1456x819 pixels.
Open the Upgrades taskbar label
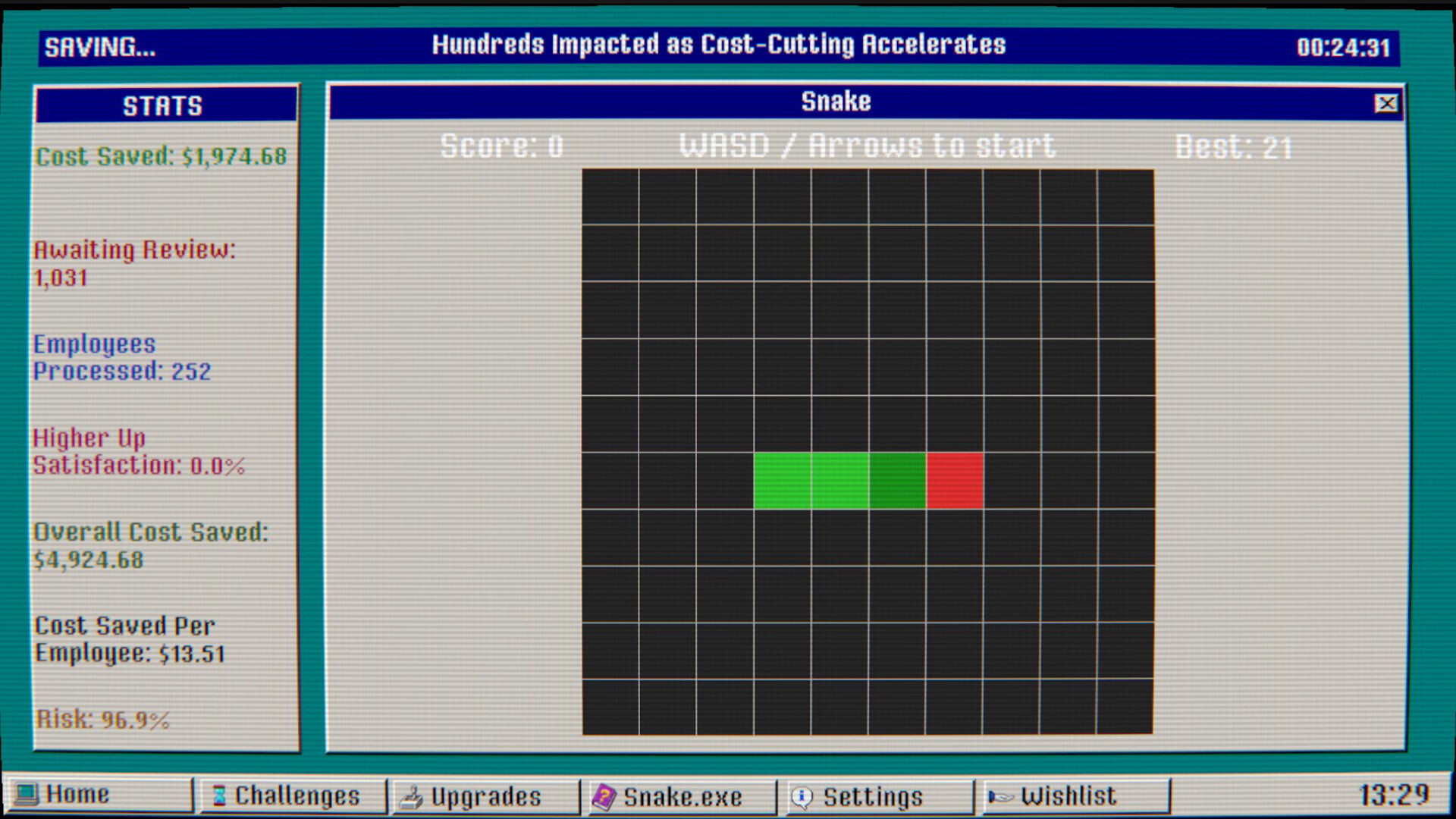[x=486, y=796]
